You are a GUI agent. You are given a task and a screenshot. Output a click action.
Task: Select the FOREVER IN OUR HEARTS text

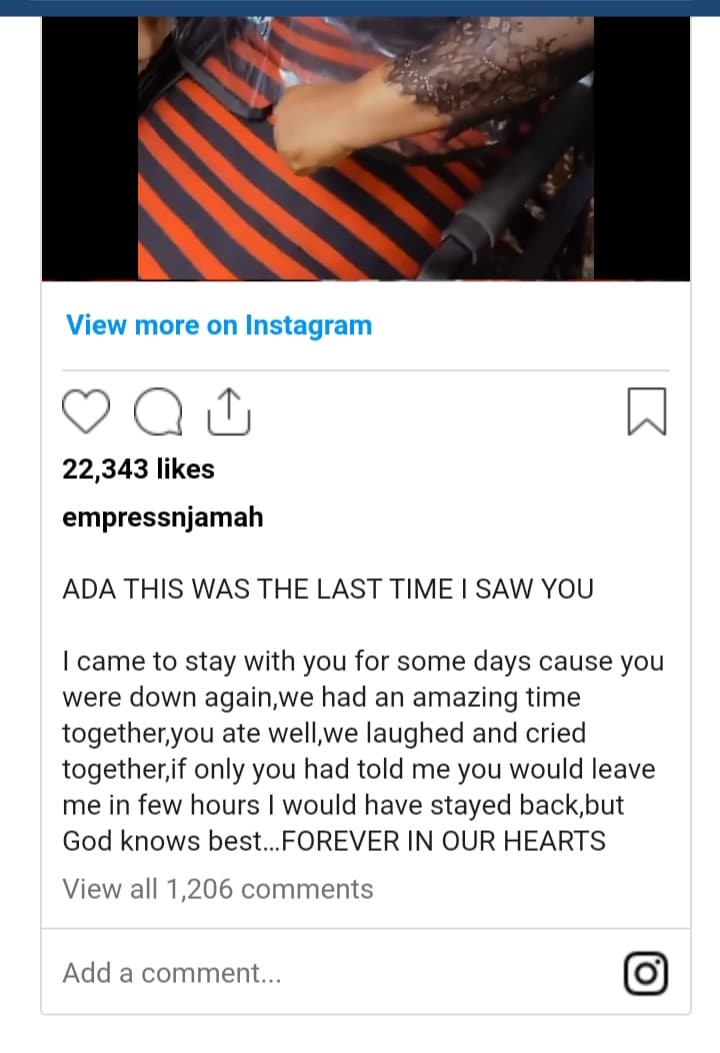point(443,841)
